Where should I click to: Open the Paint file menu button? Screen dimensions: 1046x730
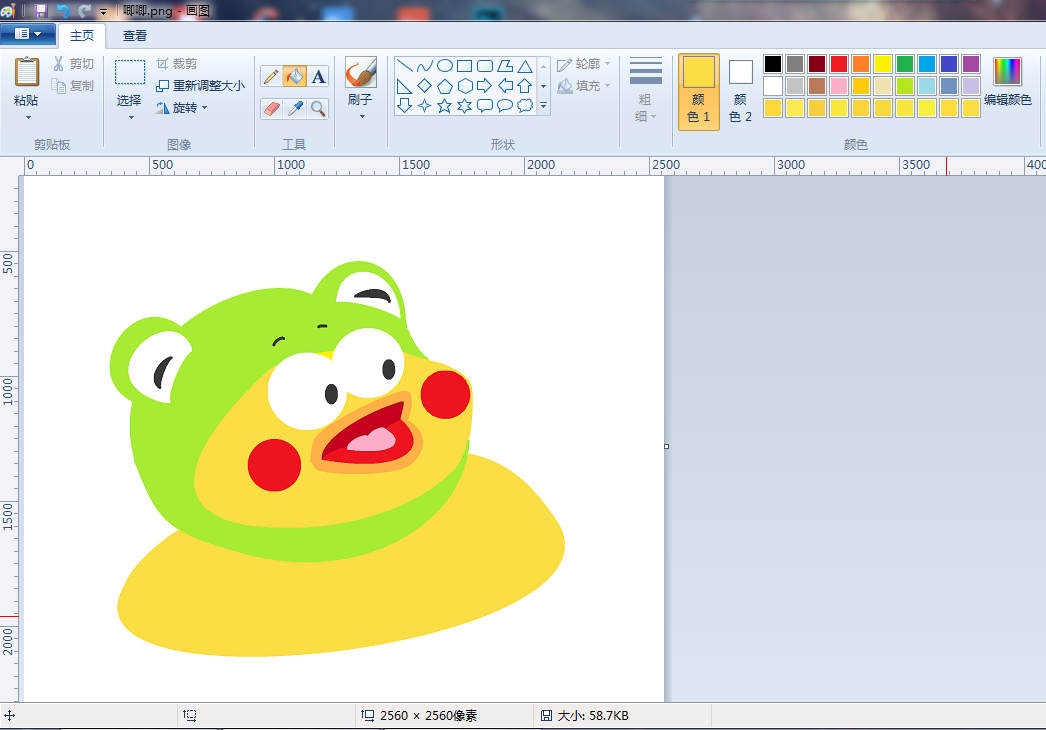tap(28, 35)
